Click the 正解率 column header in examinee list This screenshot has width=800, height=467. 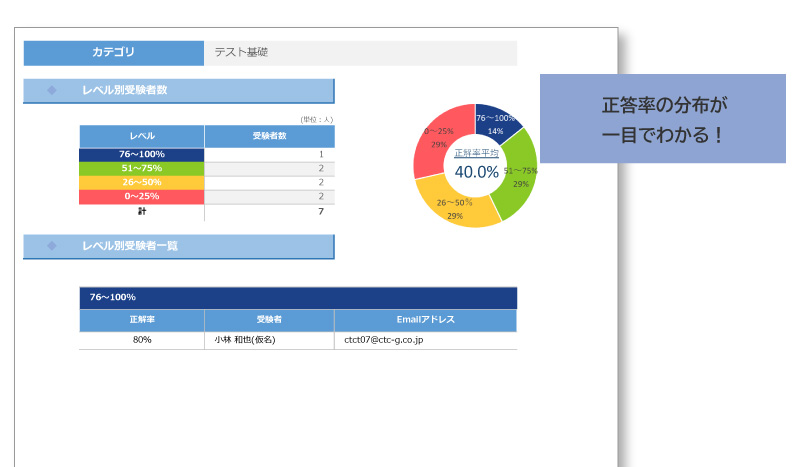[141, 320]
